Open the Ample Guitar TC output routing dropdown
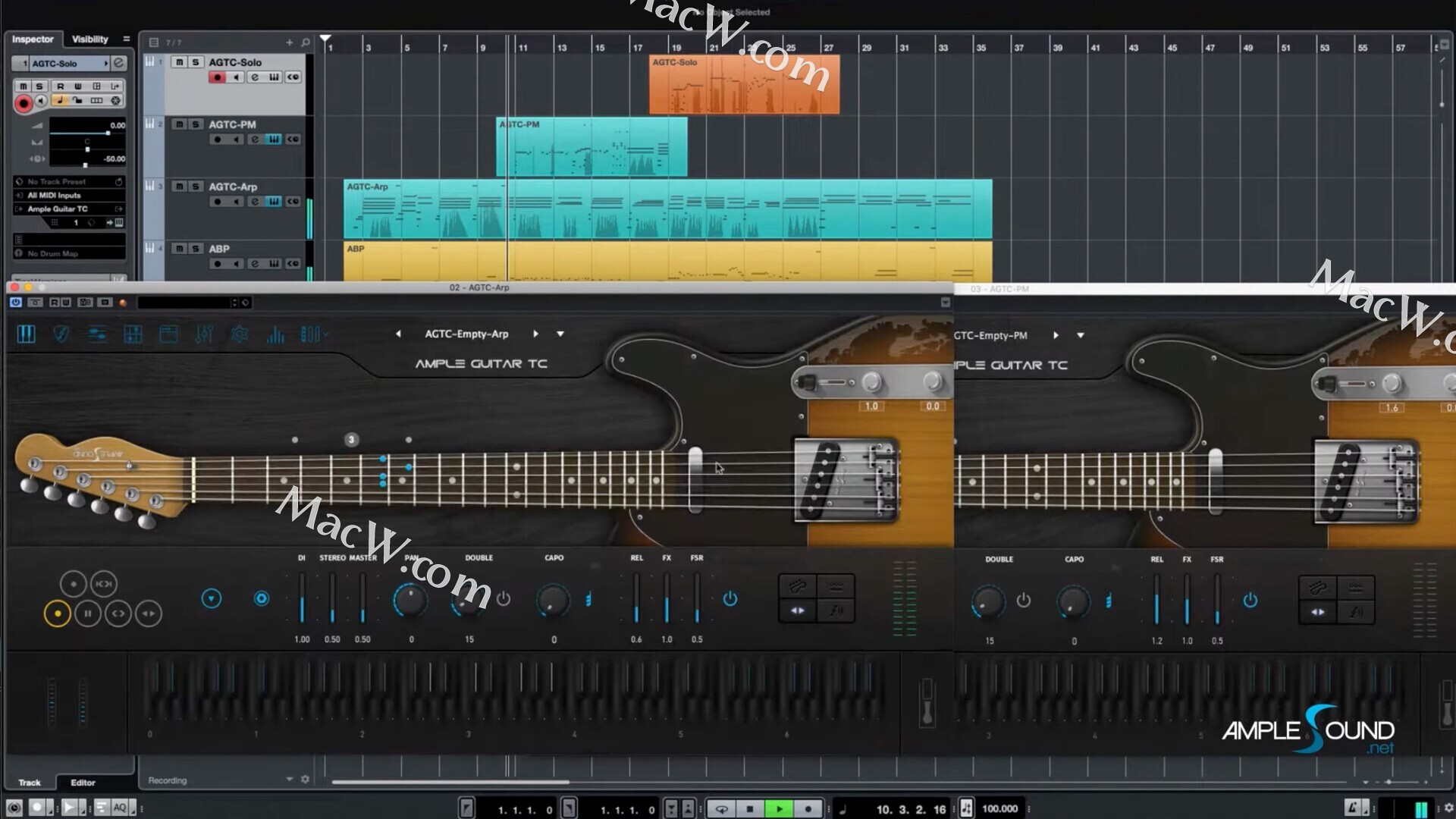The width and height of the screenshot is (1456, 819). pos(69,209)
